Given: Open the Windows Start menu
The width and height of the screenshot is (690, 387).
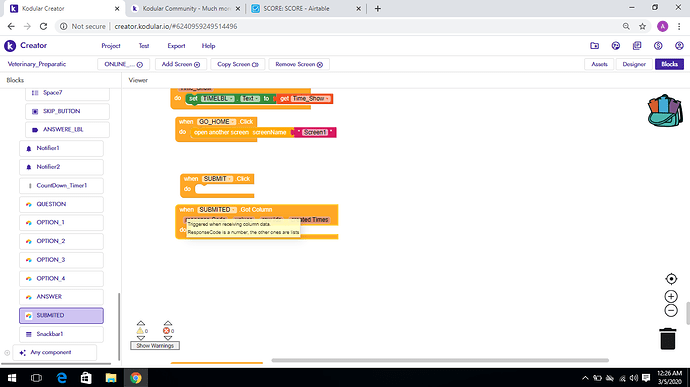Looking at the screenshot, I should tap(12, 378).
